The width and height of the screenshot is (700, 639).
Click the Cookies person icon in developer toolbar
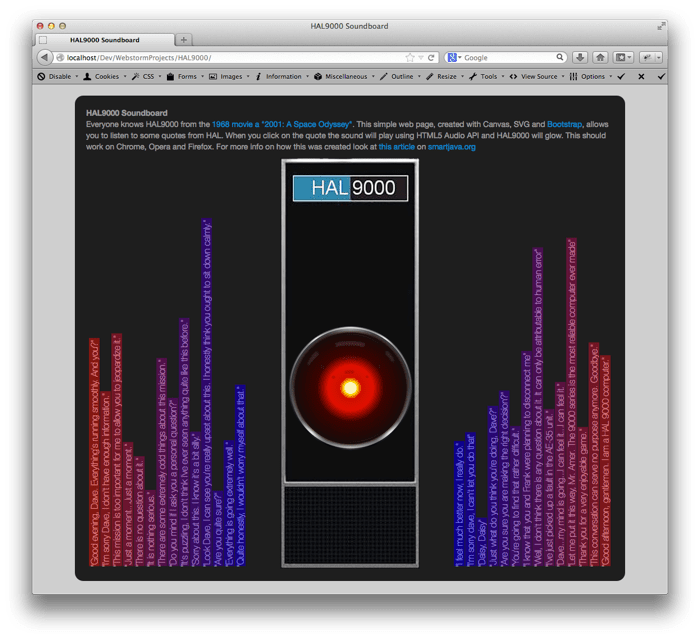tap(87, 76)
